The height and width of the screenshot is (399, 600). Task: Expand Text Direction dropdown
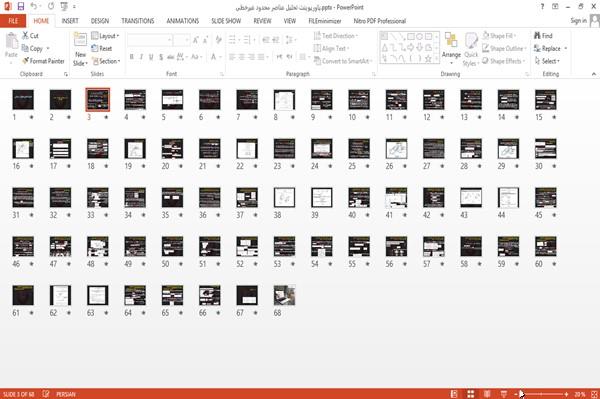[x=336, y=36]
